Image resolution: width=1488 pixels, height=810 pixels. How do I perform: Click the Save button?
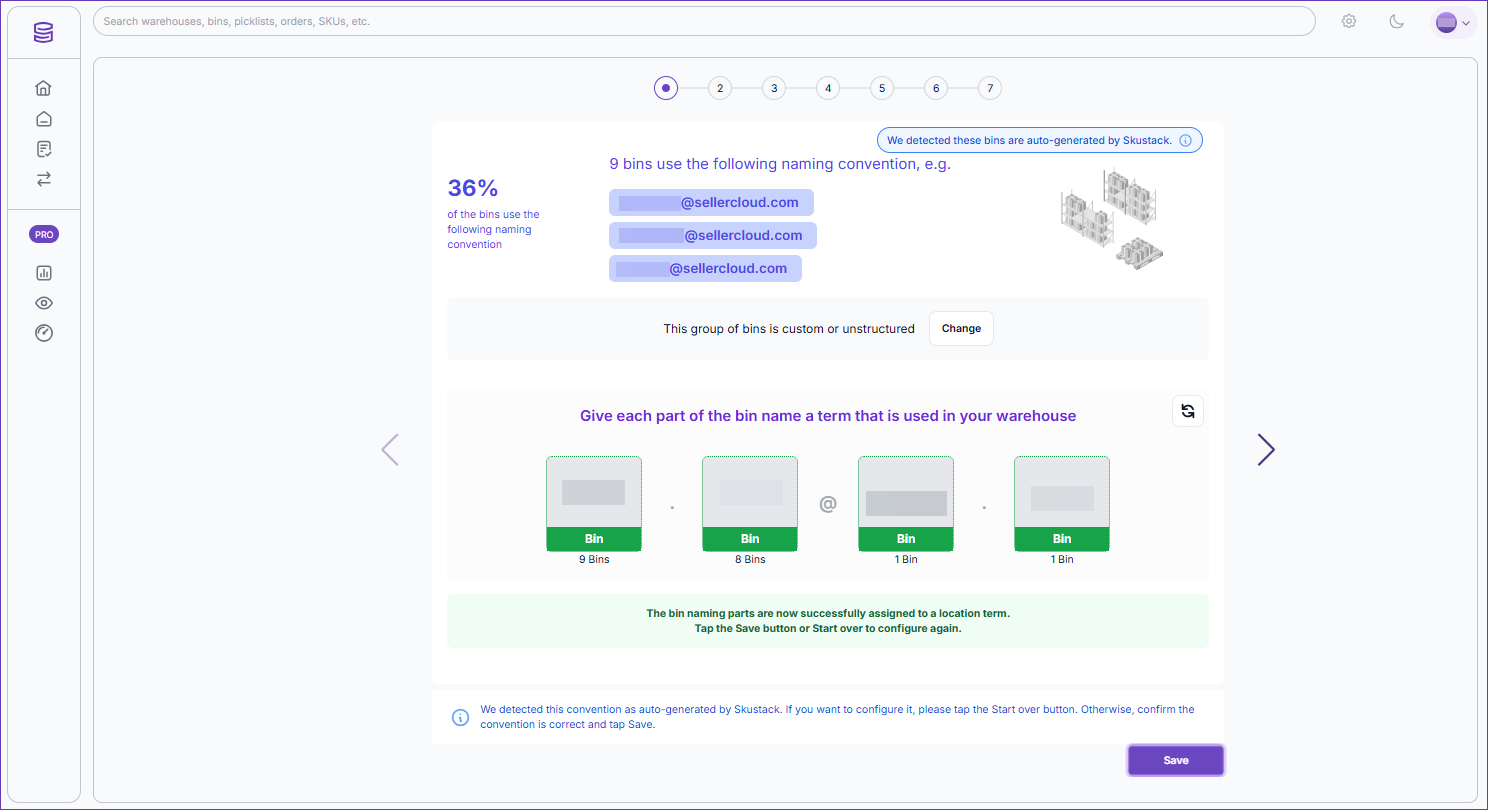click(1176, 760)
